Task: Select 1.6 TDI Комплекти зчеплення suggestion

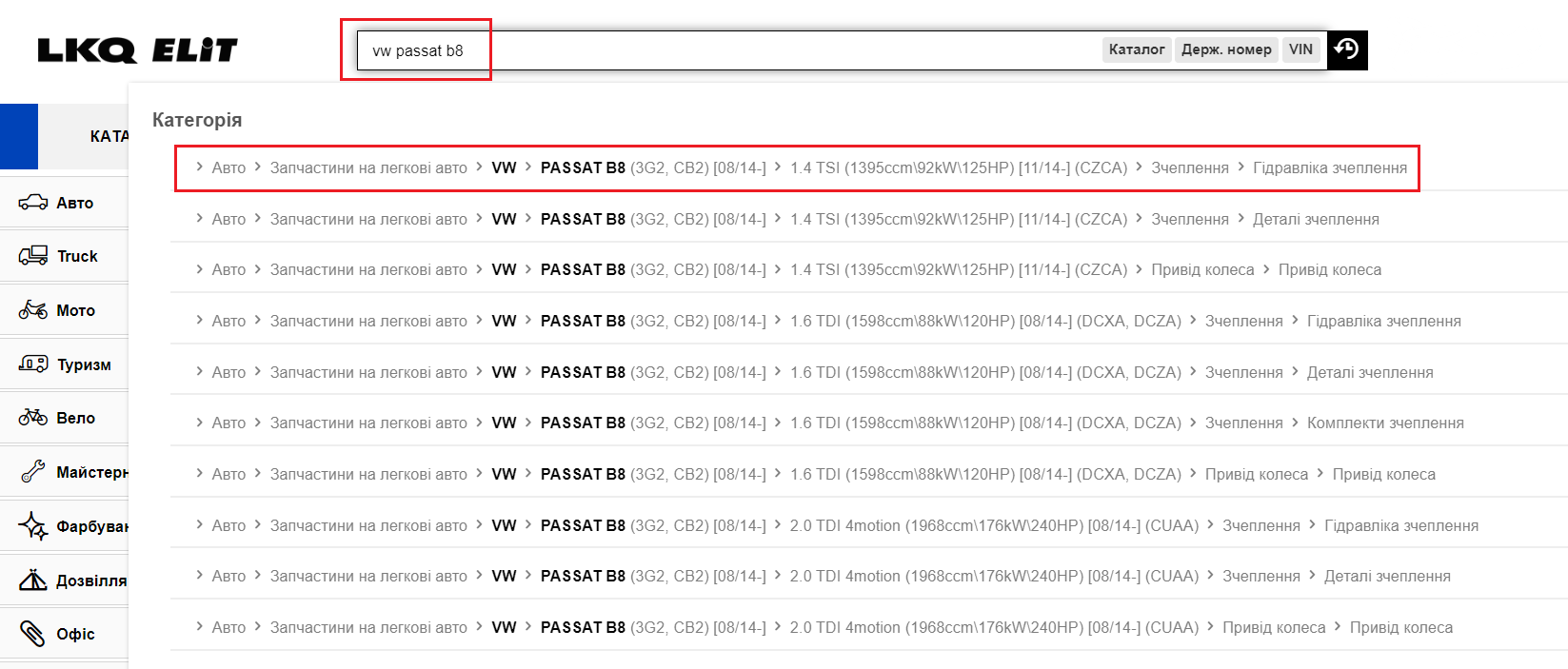Action: (x=1384, y=423)
